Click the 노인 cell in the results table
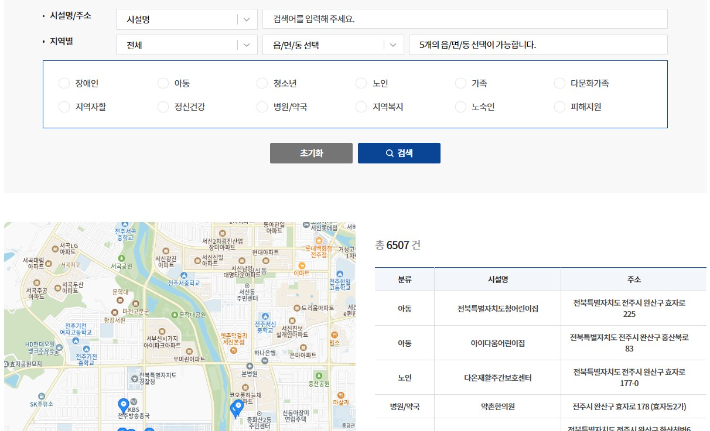This screenshot has height=431, width=710. (x=404, y=378)
